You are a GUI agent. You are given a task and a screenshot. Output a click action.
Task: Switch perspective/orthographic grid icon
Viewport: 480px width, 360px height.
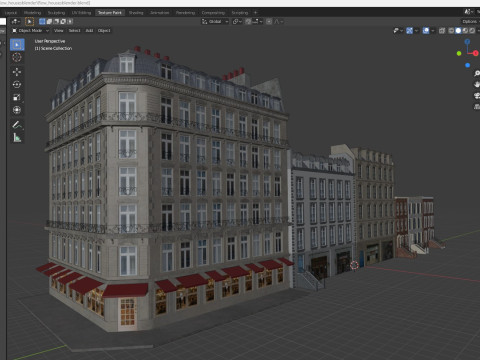click(x=477, y=107)
